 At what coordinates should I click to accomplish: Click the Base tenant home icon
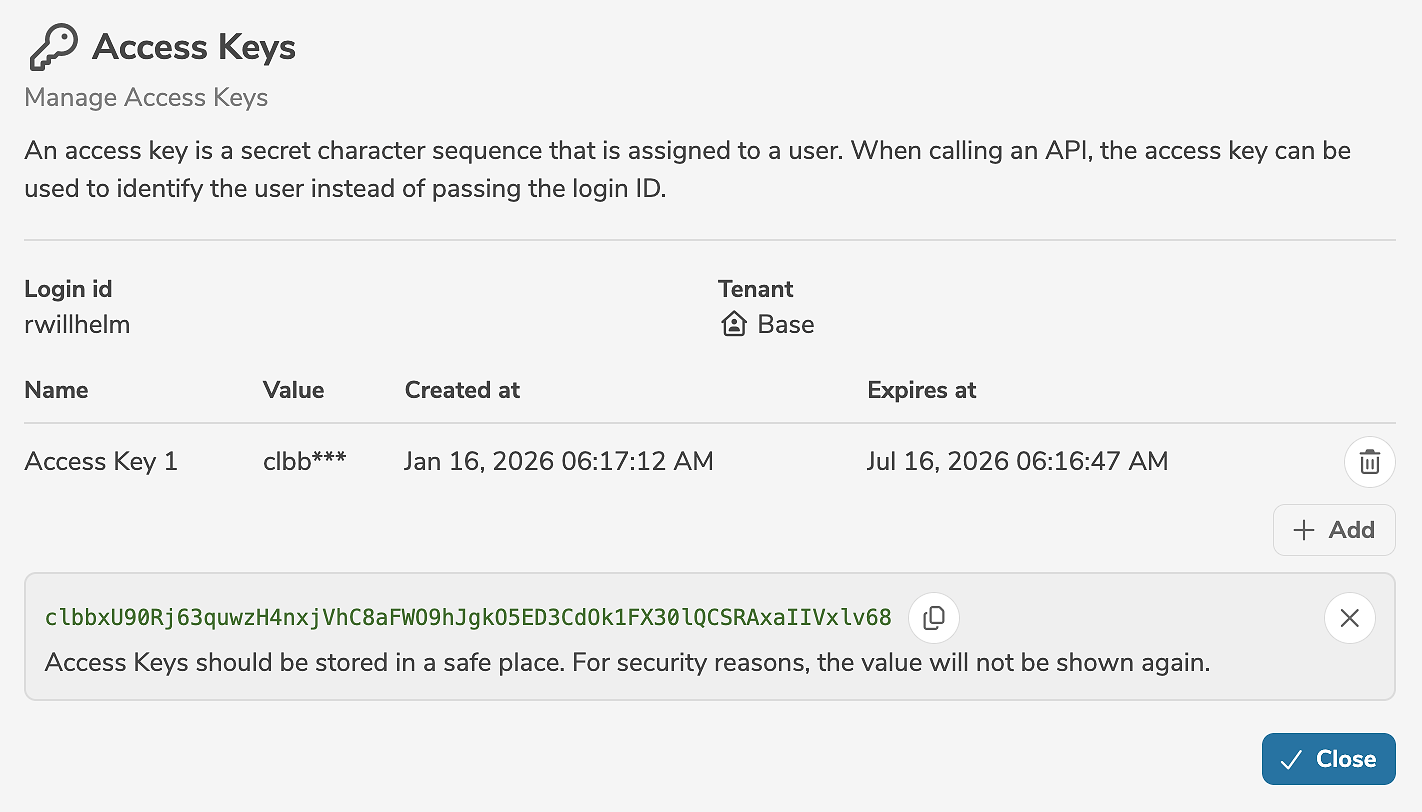point(734,325)
